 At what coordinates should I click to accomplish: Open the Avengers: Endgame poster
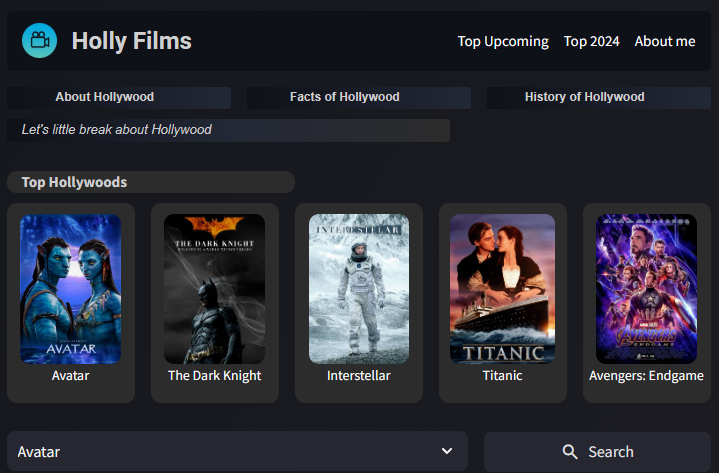tap(647, 289)
